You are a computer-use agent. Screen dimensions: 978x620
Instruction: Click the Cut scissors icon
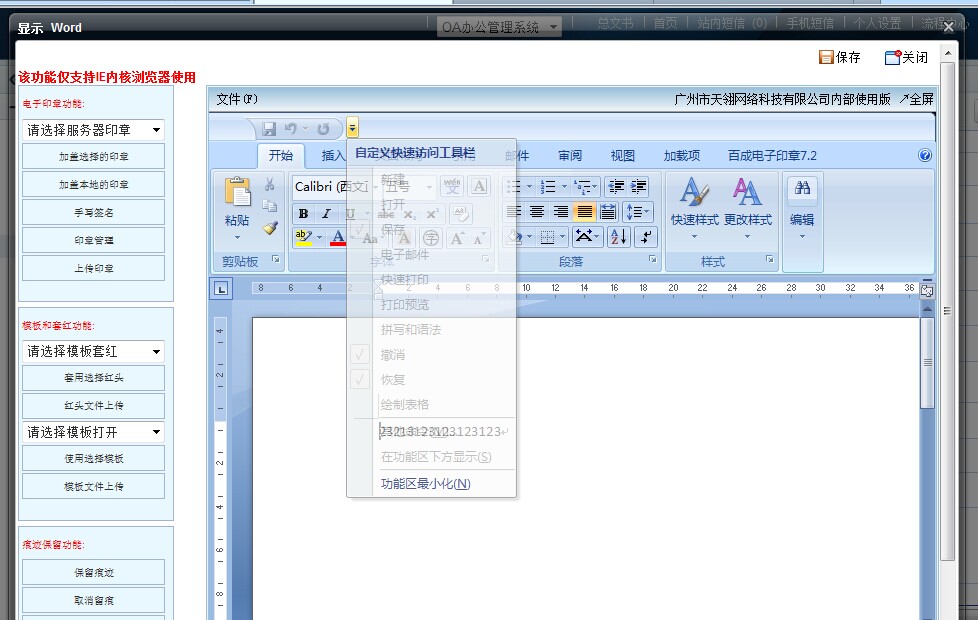(x=269, y=184)
